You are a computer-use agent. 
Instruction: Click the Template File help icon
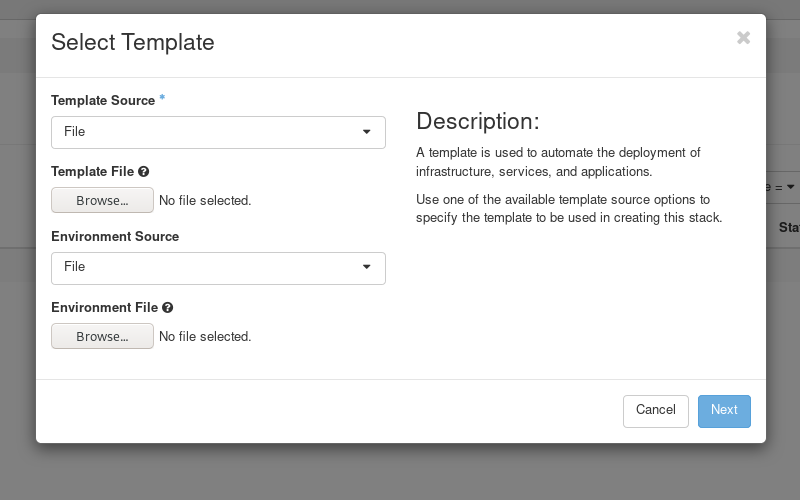(144, 172)
